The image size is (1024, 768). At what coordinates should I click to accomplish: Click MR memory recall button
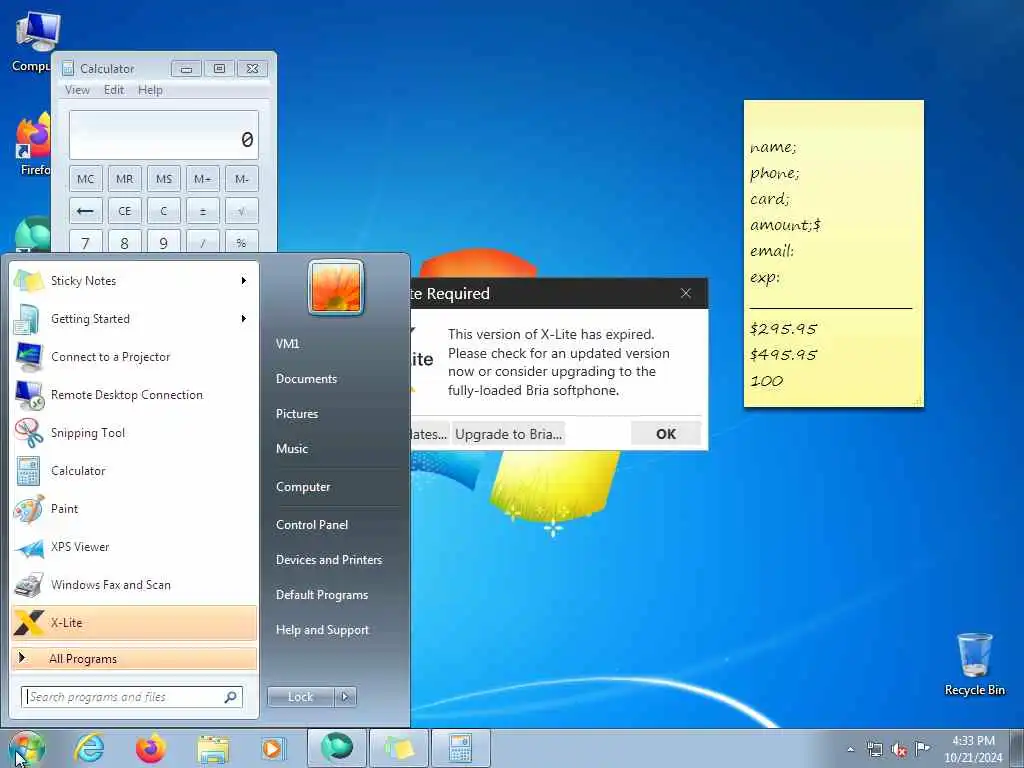click(125, 178)
